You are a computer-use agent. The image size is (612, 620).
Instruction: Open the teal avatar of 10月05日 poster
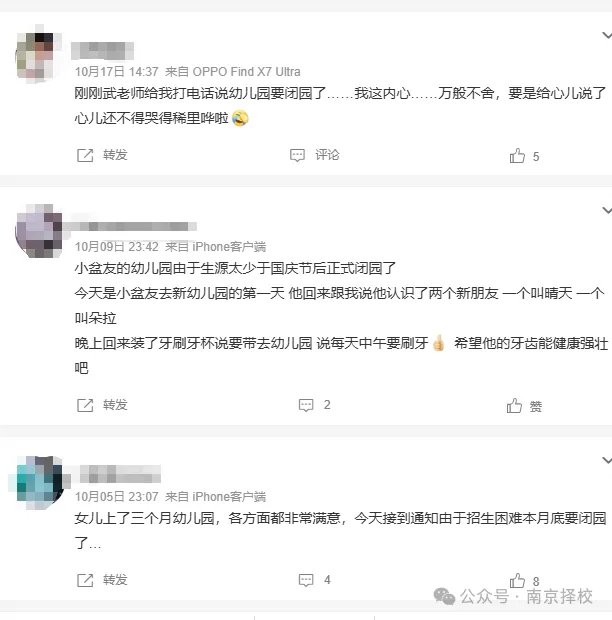click(x=38, y=482)
